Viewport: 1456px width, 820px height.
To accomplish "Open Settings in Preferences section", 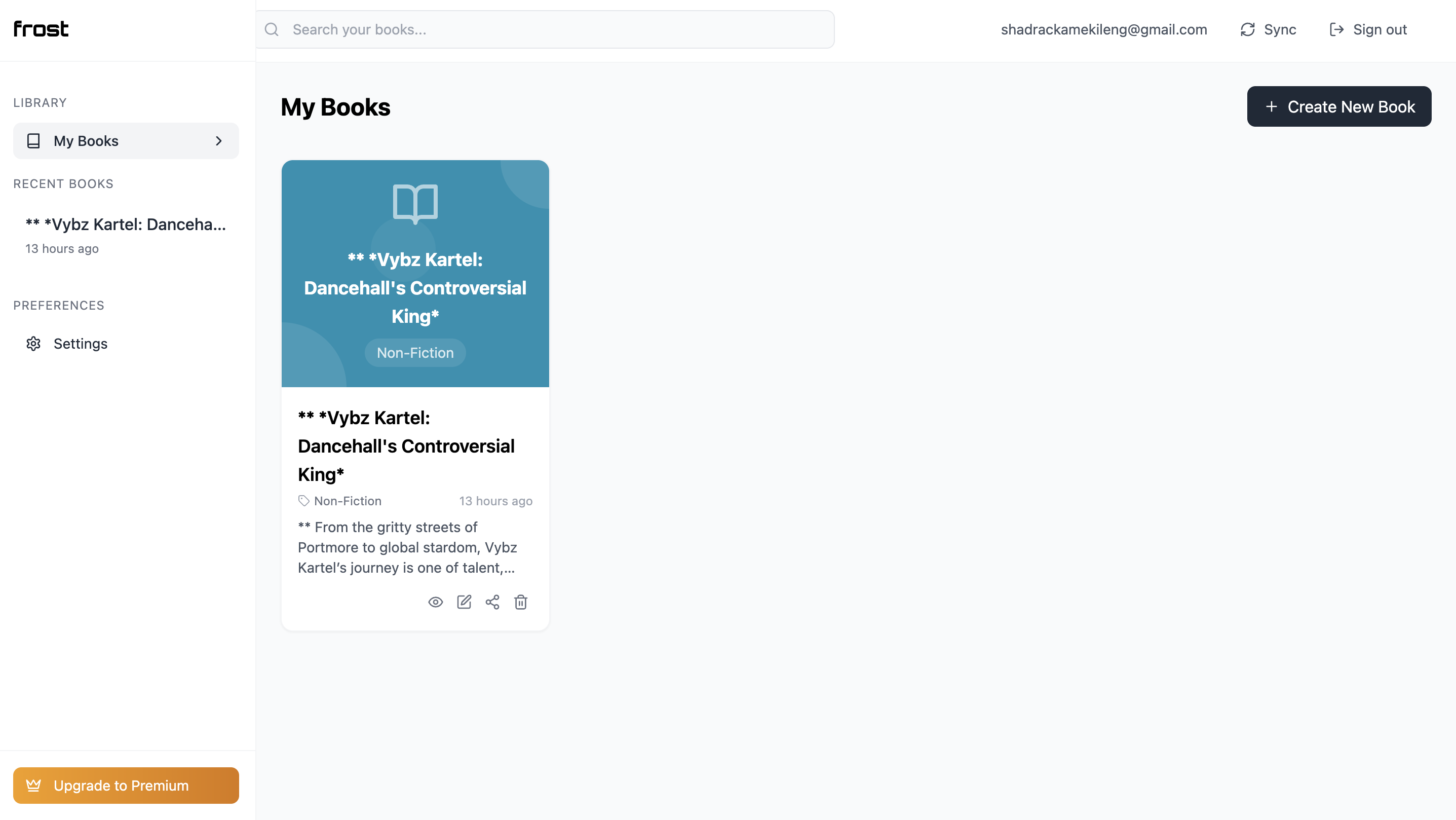I will pyautogui.click(x=80, y=344).
